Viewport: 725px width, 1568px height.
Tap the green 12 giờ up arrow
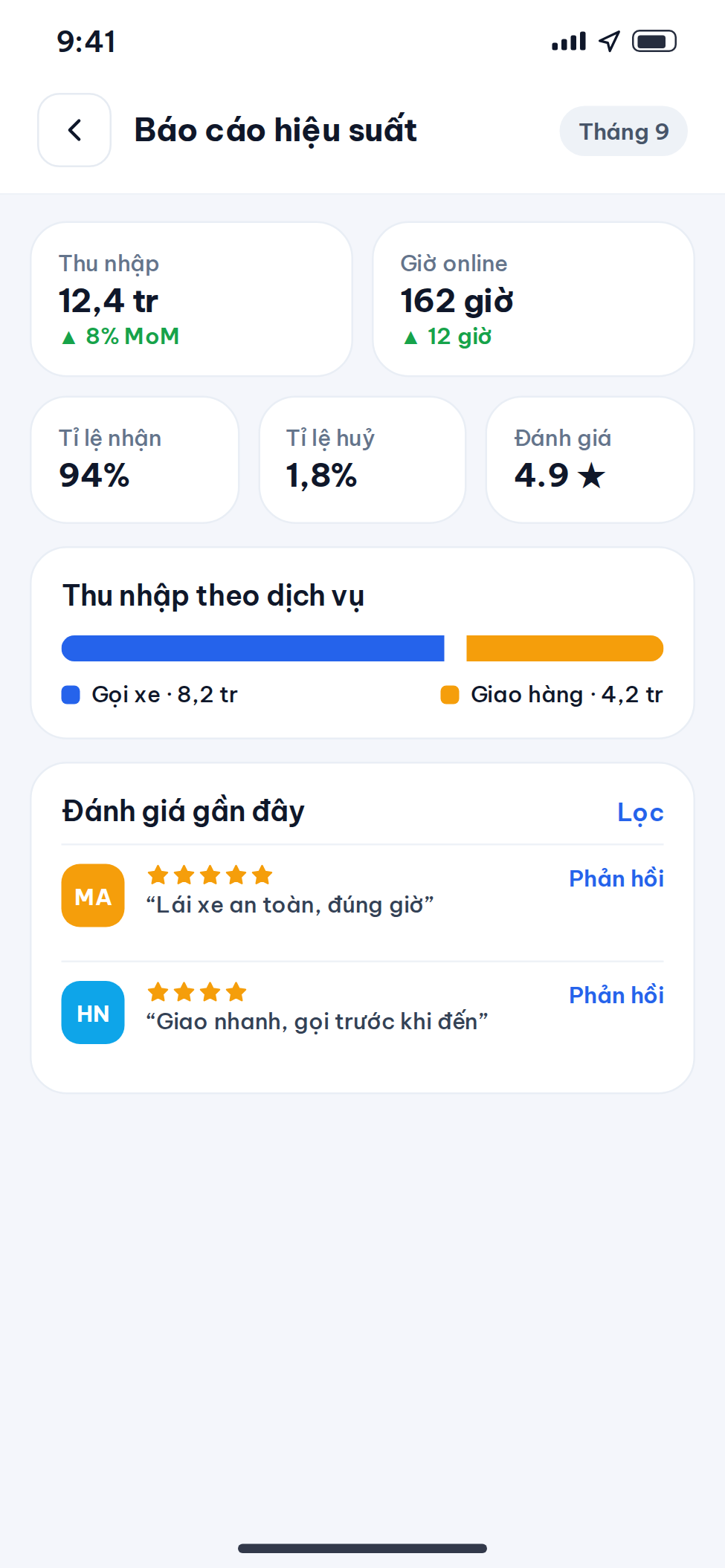pyautogui.click(x=410, y=337)
